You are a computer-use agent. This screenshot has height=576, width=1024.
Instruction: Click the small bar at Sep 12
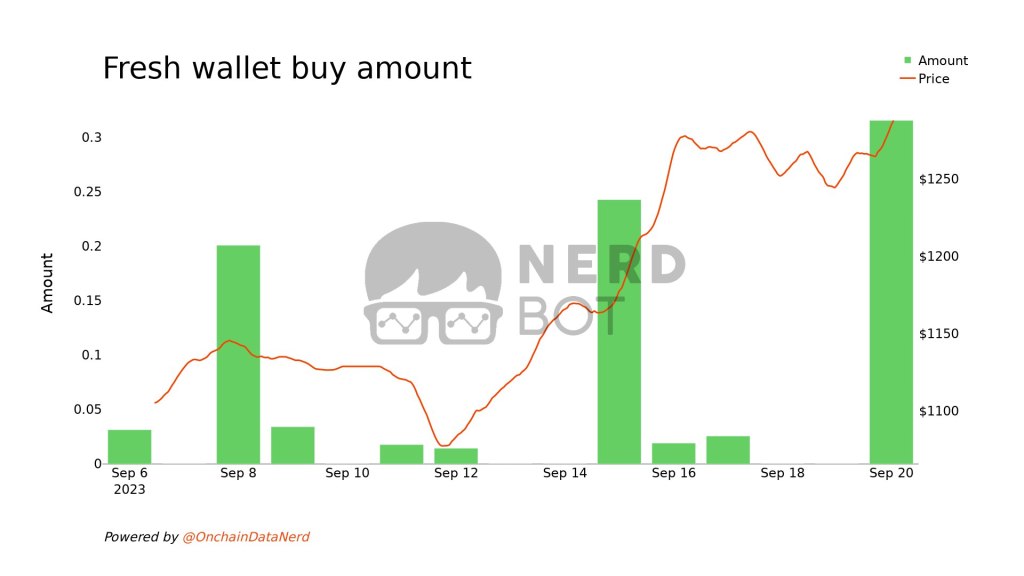pos(456,456)
